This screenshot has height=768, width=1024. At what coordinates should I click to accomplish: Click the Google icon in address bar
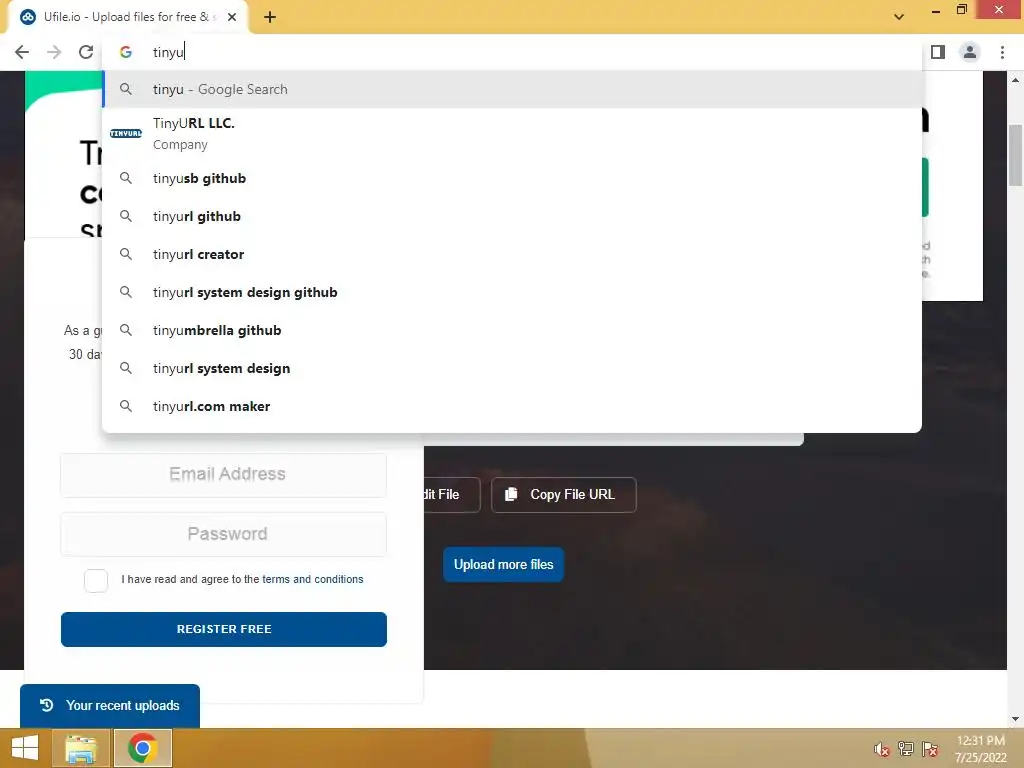click(x=126, y=52)
